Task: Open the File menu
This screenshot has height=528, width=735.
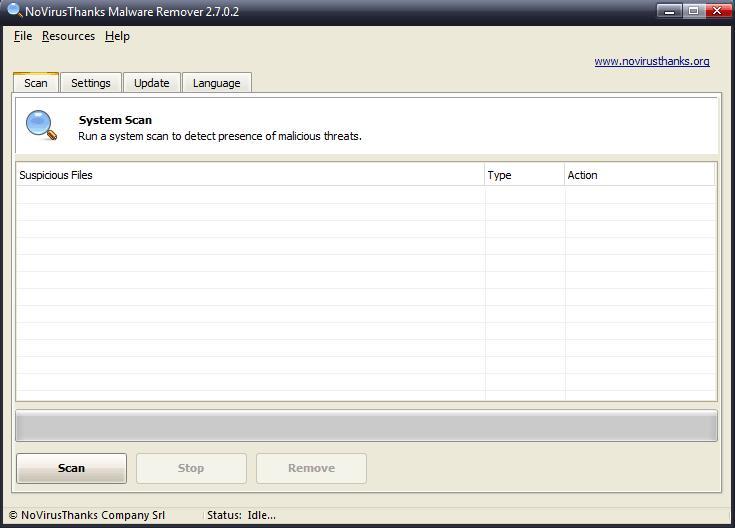Action: tap(23, 36)
